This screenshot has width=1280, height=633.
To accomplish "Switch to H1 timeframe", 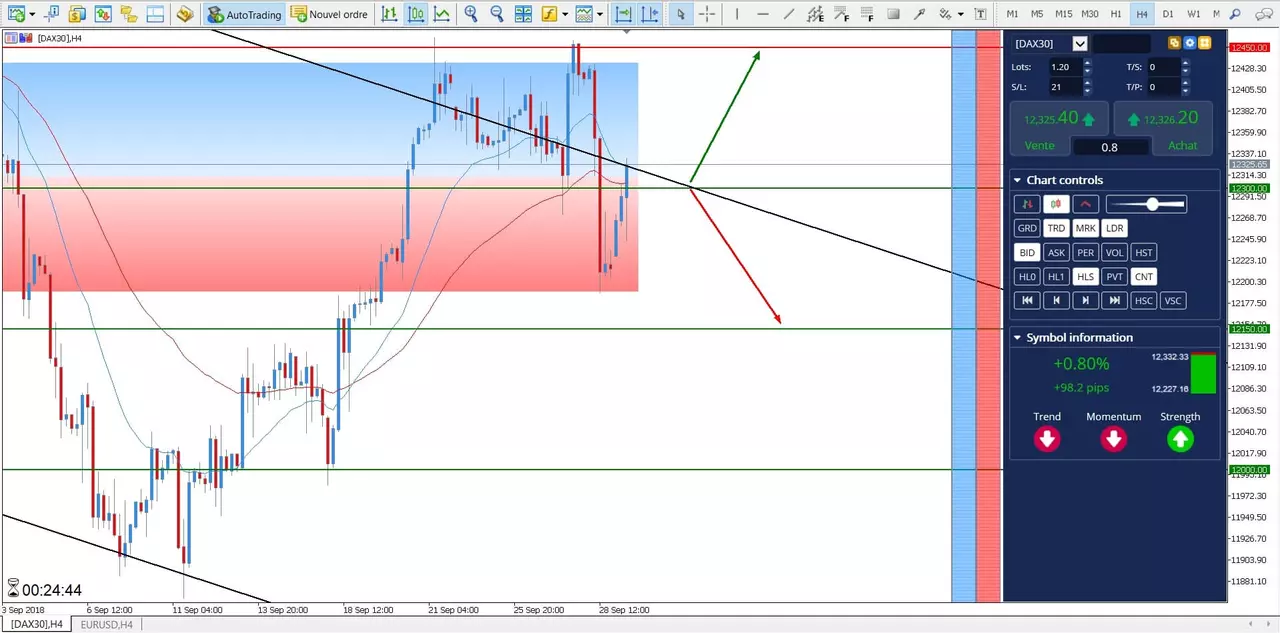I will 1117,14.
